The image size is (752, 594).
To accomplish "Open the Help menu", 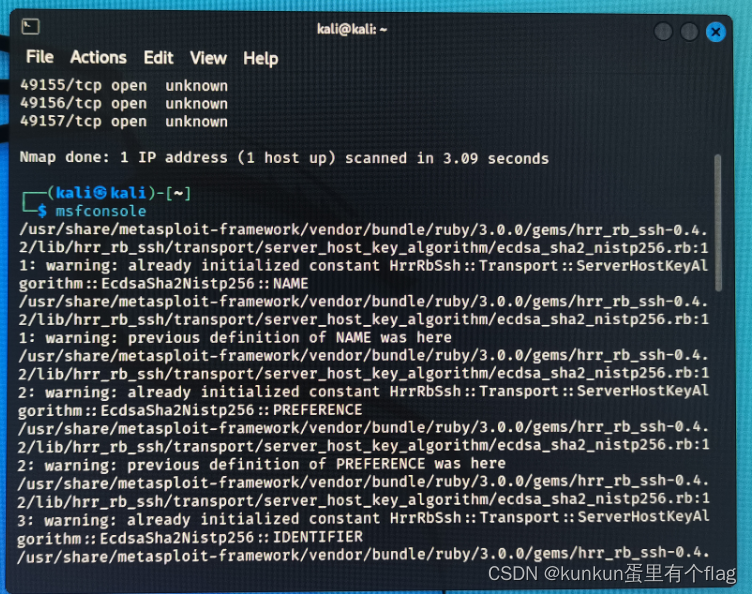I will (x=260, y=59).
